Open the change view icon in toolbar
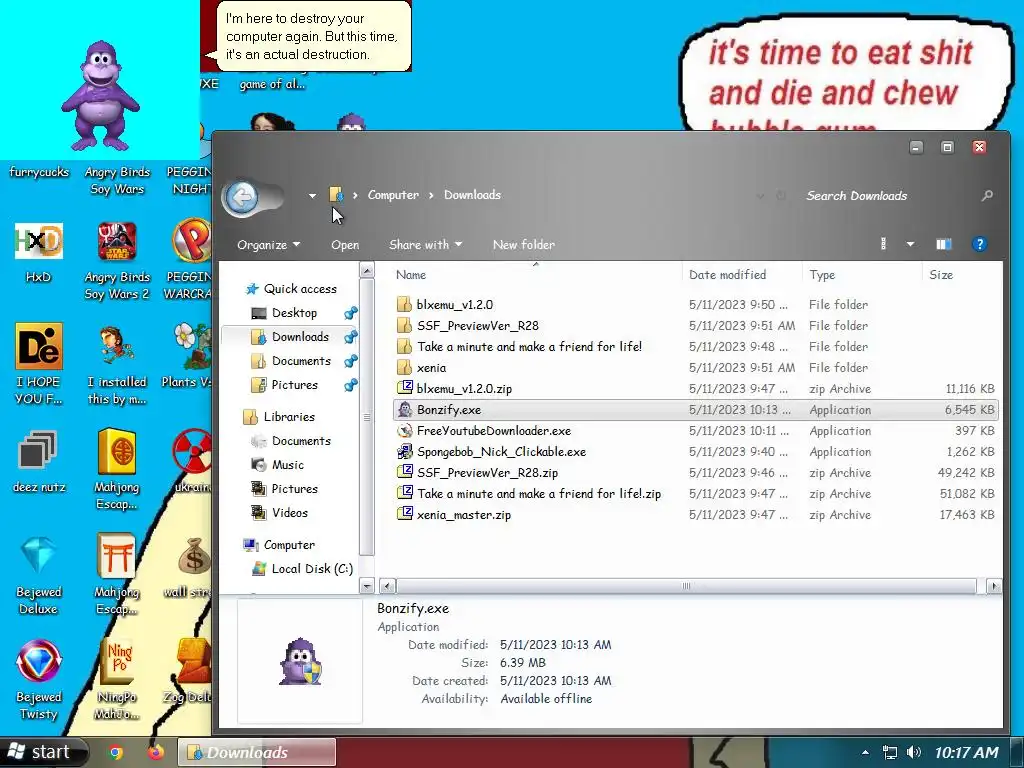 884,244
